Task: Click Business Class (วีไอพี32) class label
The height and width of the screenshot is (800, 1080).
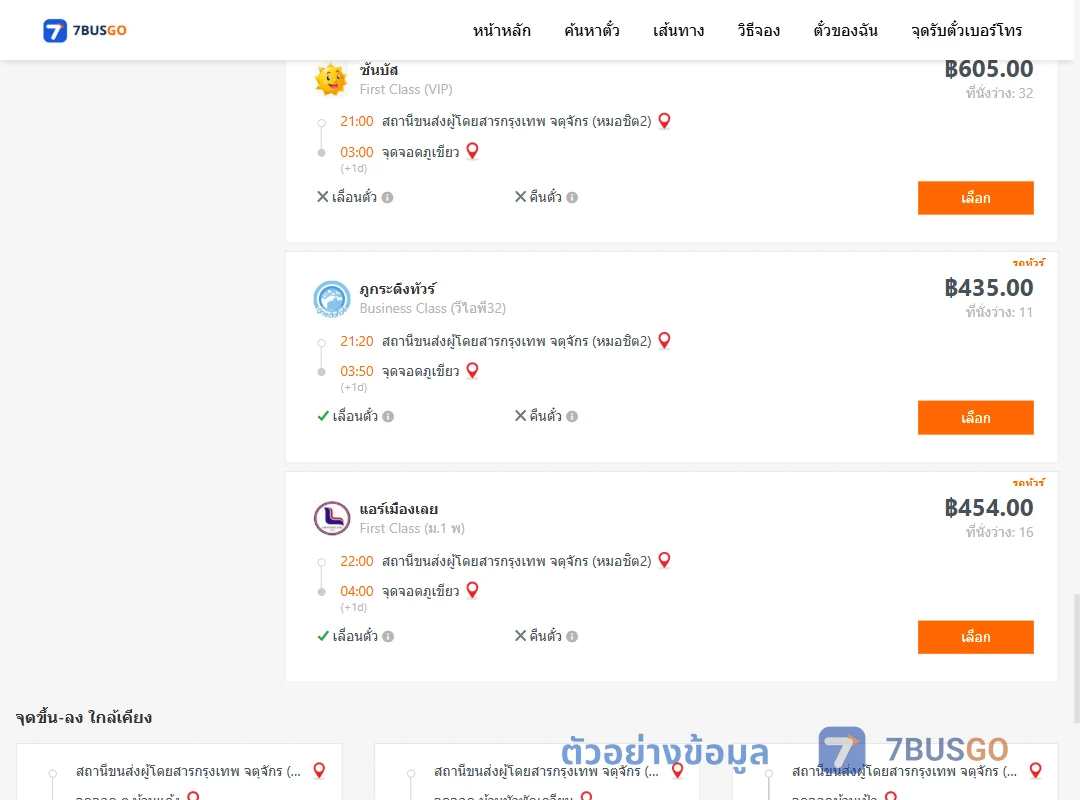Action: point(433,309)
